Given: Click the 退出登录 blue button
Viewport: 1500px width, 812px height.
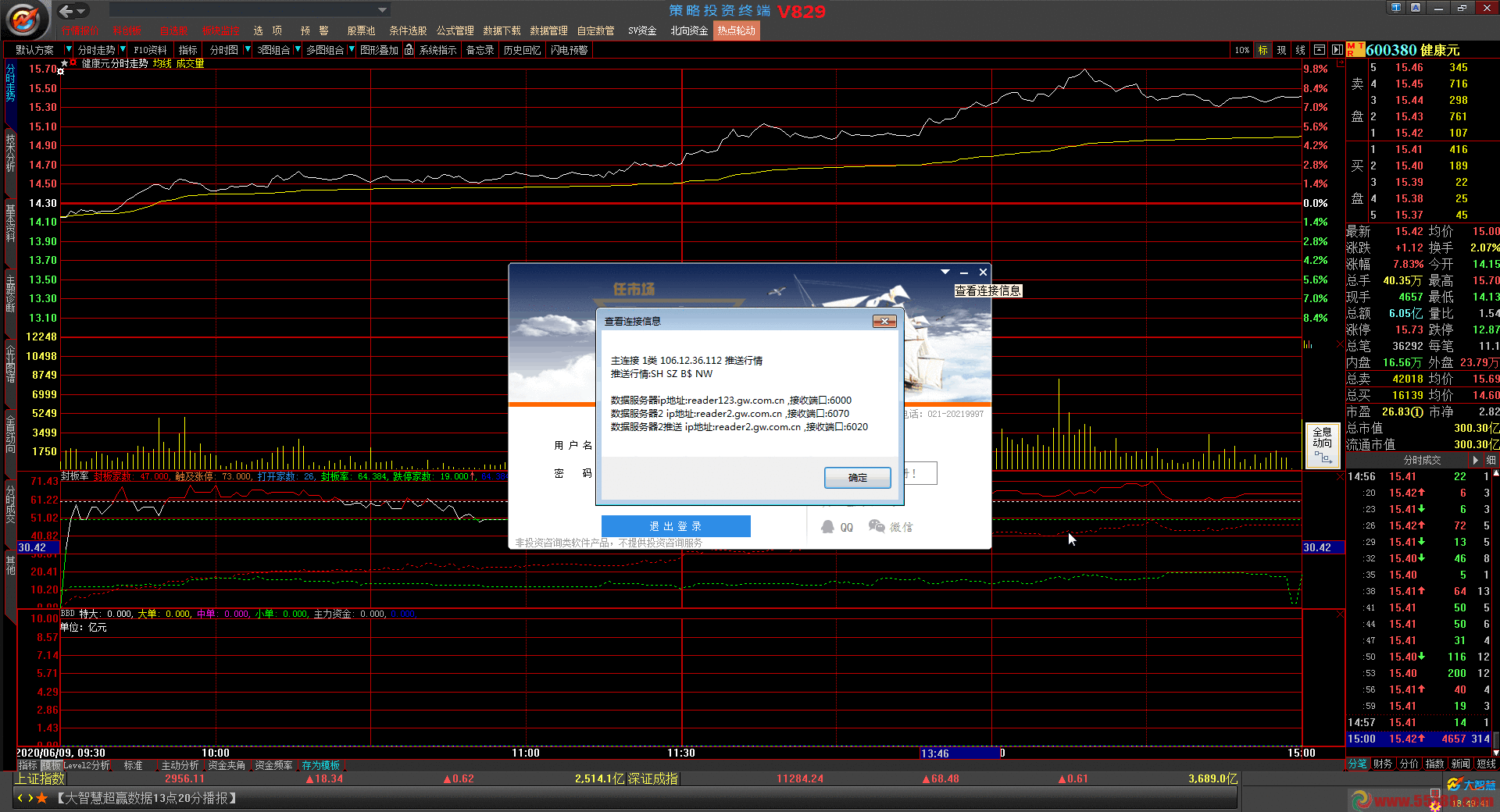Looking at the screenshot, I should click(676, 526).
